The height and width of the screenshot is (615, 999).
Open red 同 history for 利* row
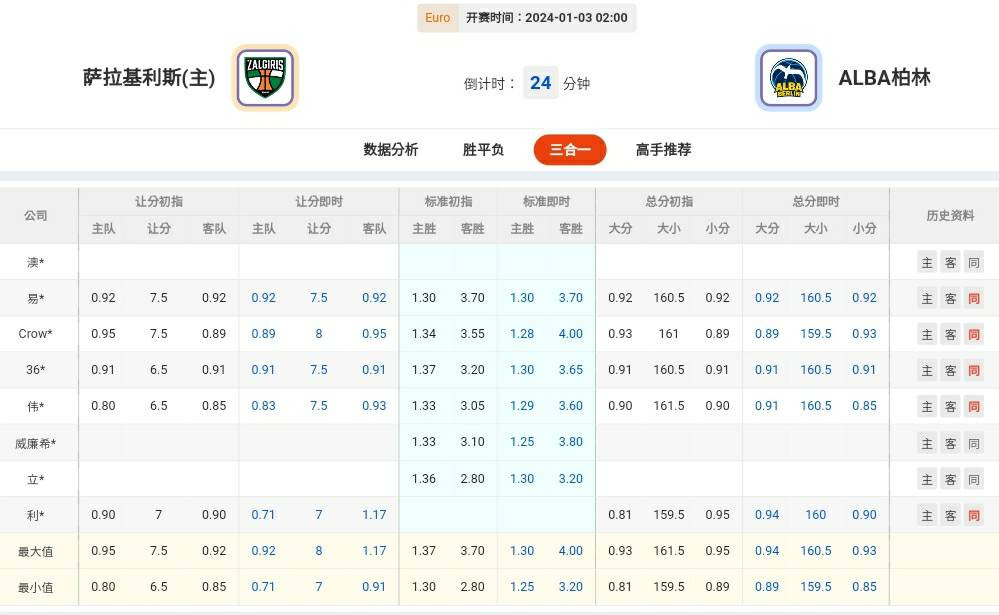coord(974,515)
